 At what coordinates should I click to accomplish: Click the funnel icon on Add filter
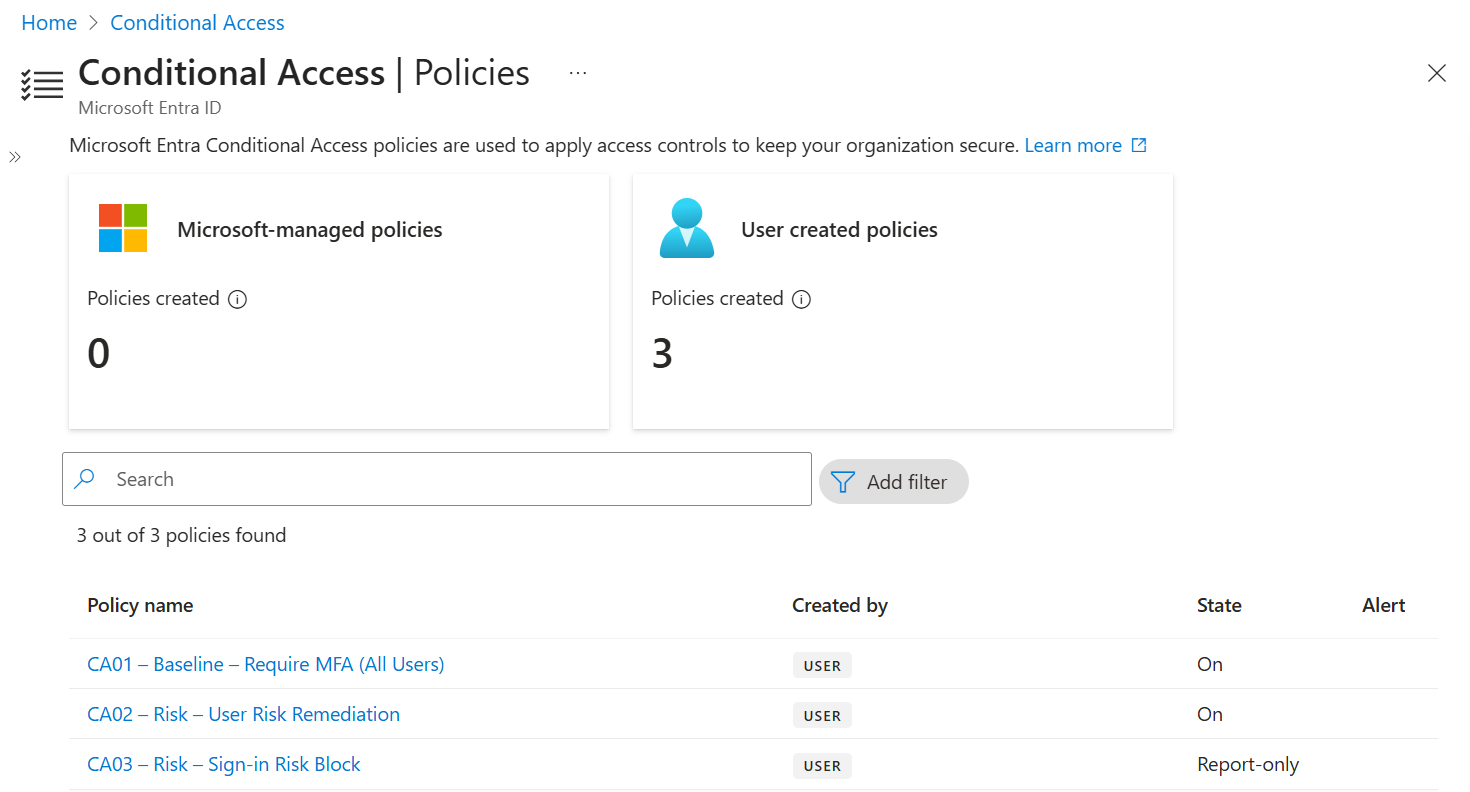click(x=843, y=482)
